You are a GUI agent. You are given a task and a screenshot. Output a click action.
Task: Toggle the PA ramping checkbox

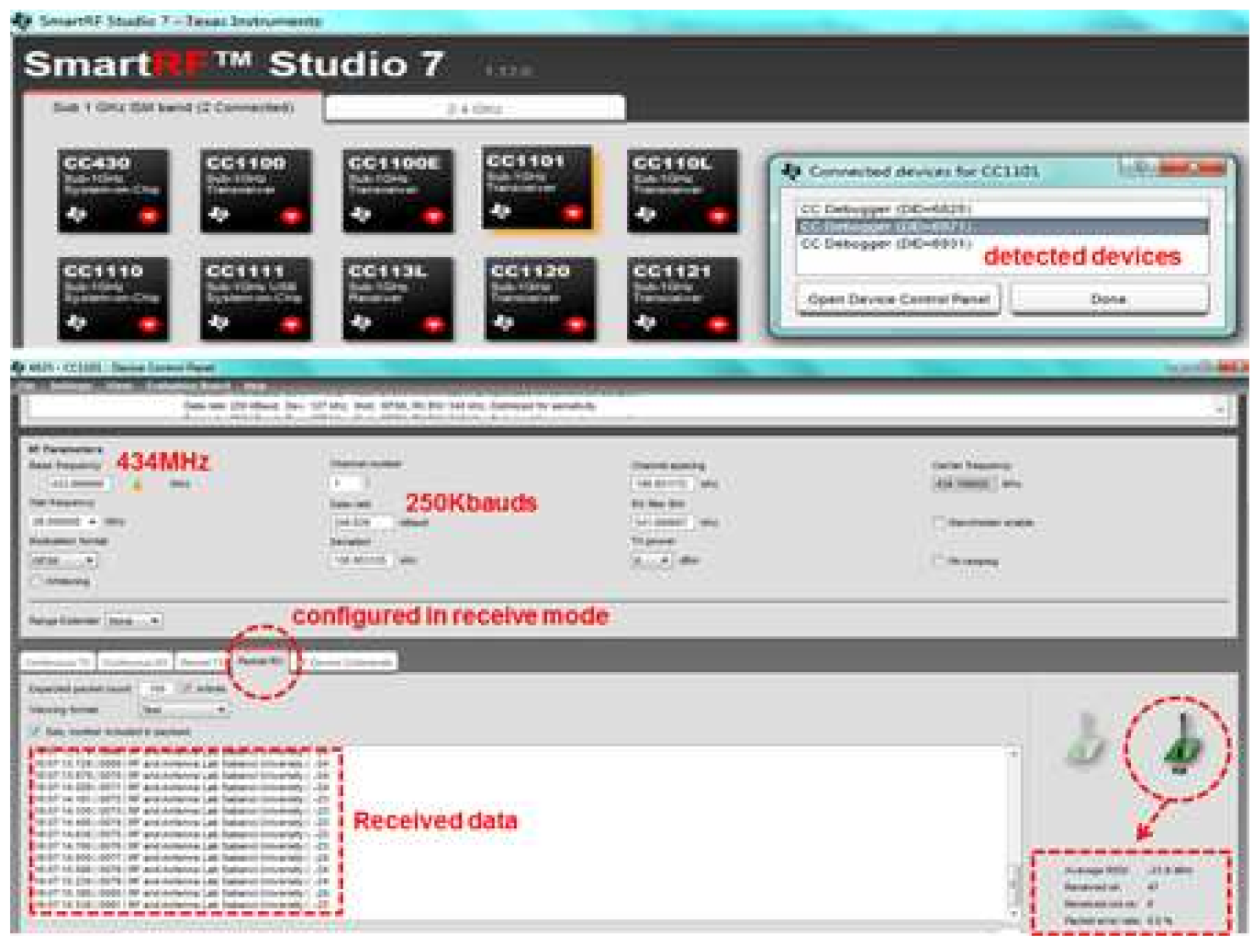coord(939,560)
